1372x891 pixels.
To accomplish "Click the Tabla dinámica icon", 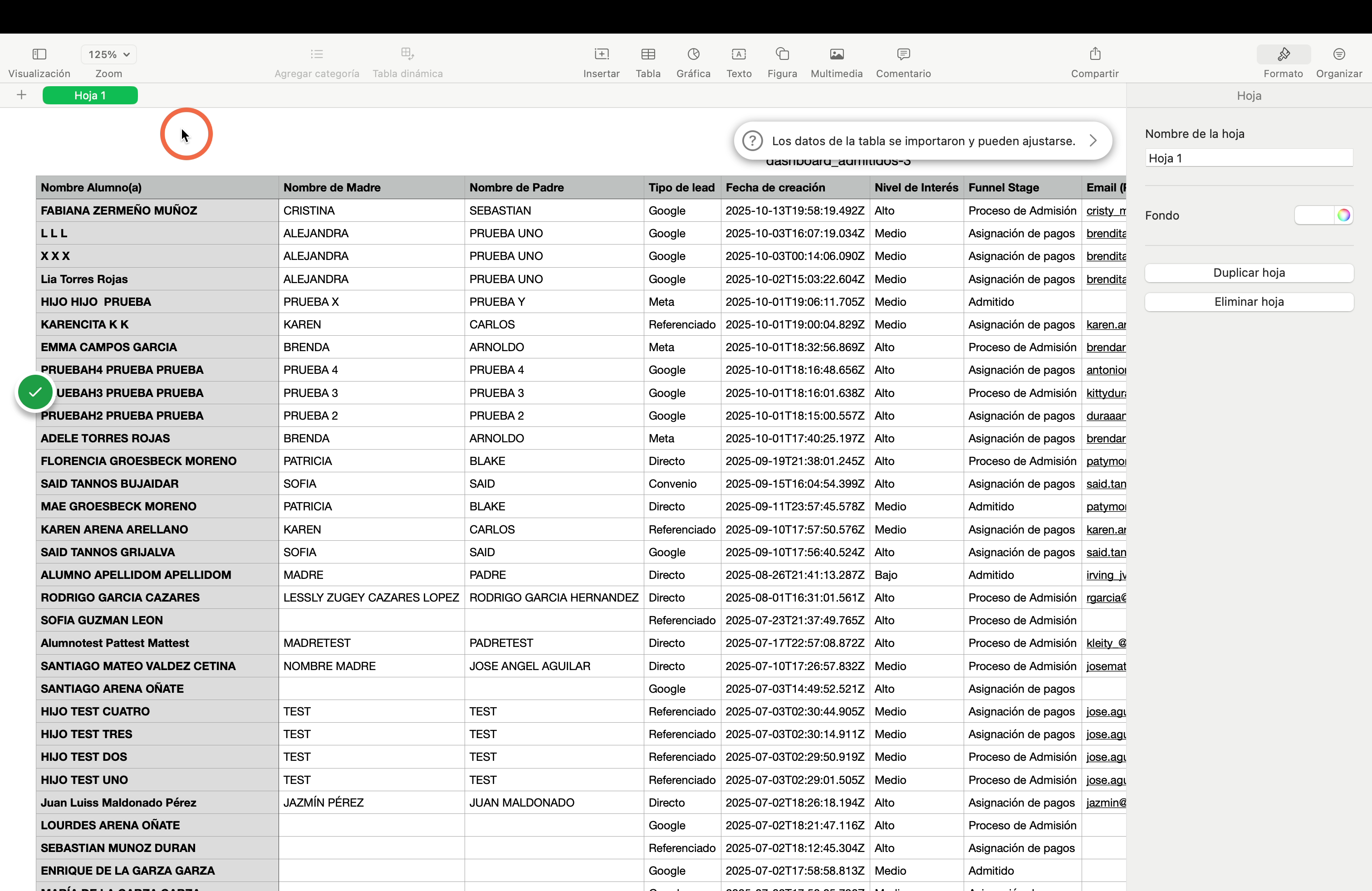I will (x=407, y=54).
